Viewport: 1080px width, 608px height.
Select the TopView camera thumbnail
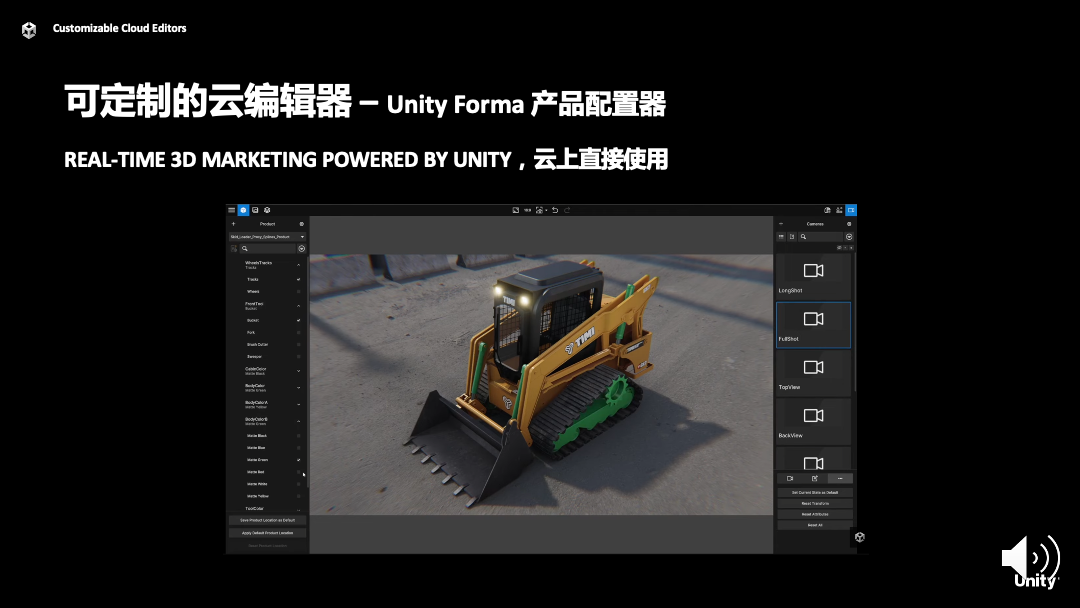813,373
